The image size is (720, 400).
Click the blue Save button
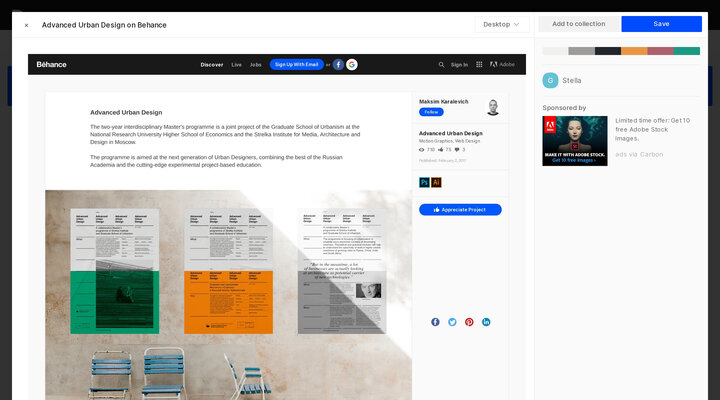661,24
